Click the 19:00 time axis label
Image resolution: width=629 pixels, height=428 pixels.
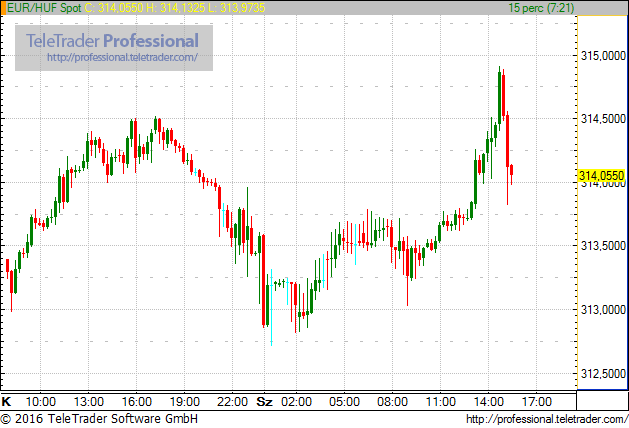185,402
